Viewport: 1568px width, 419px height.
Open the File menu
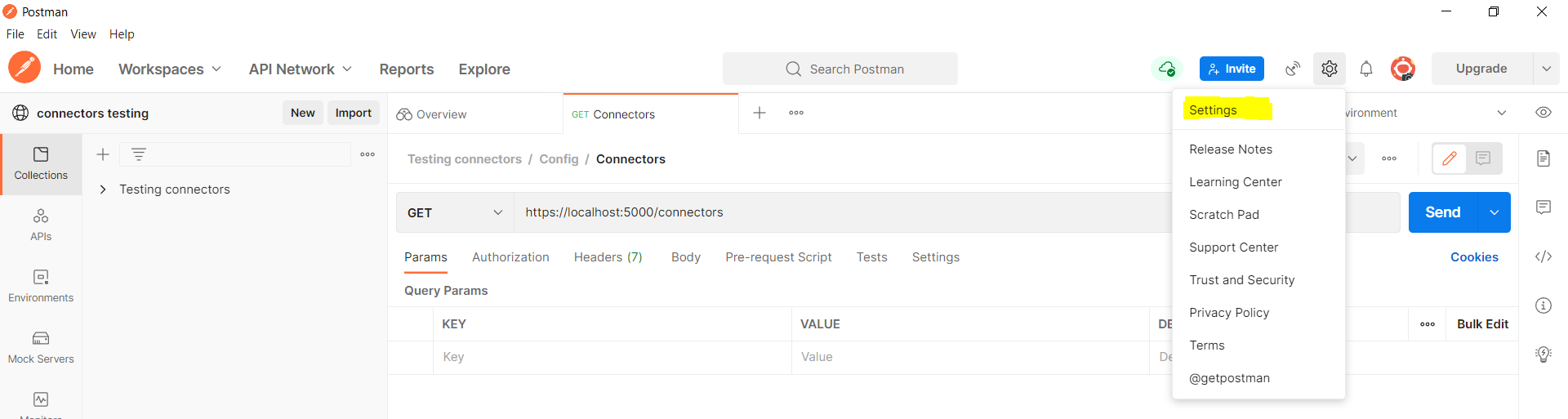pyautogui.click(x=16, y=34)
